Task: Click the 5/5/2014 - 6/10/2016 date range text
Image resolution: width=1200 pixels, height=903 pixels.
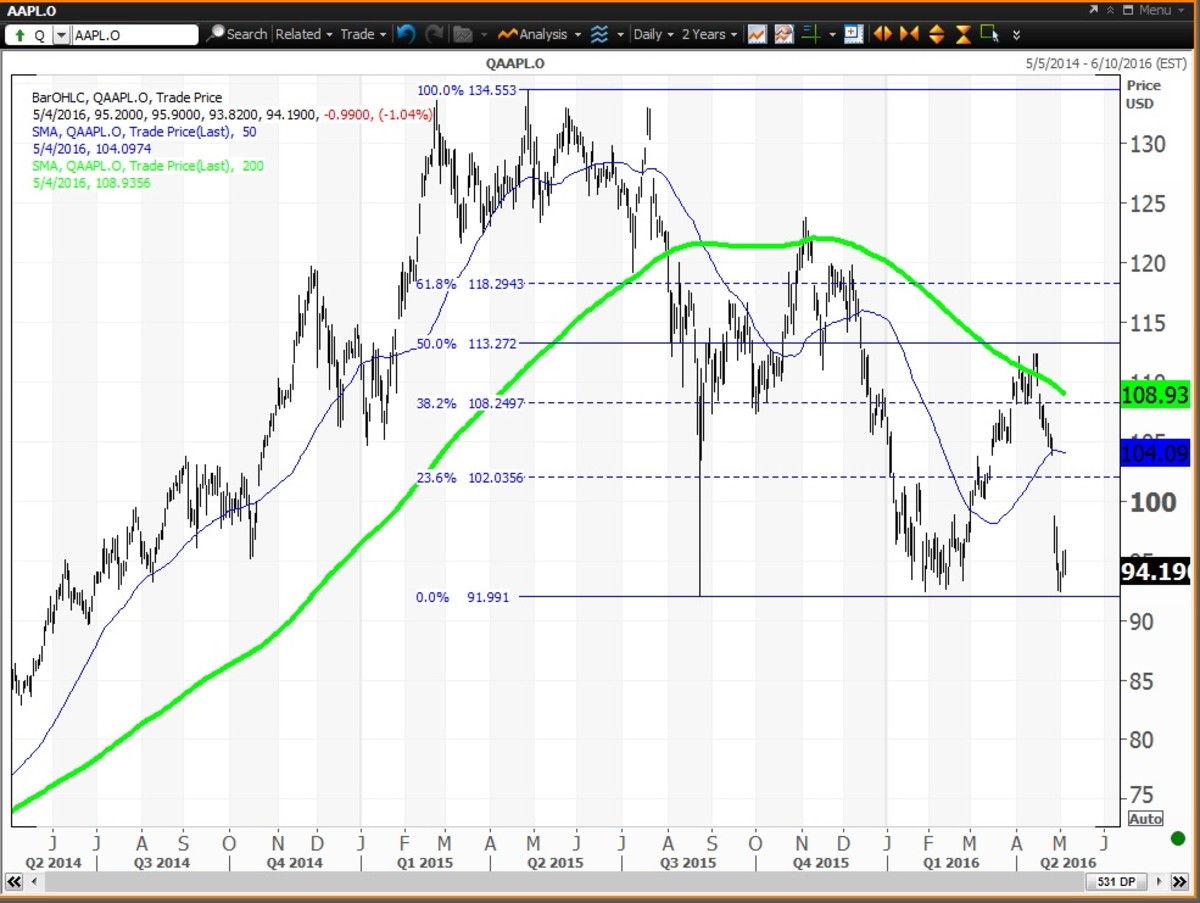Action: coord(1106,62)
